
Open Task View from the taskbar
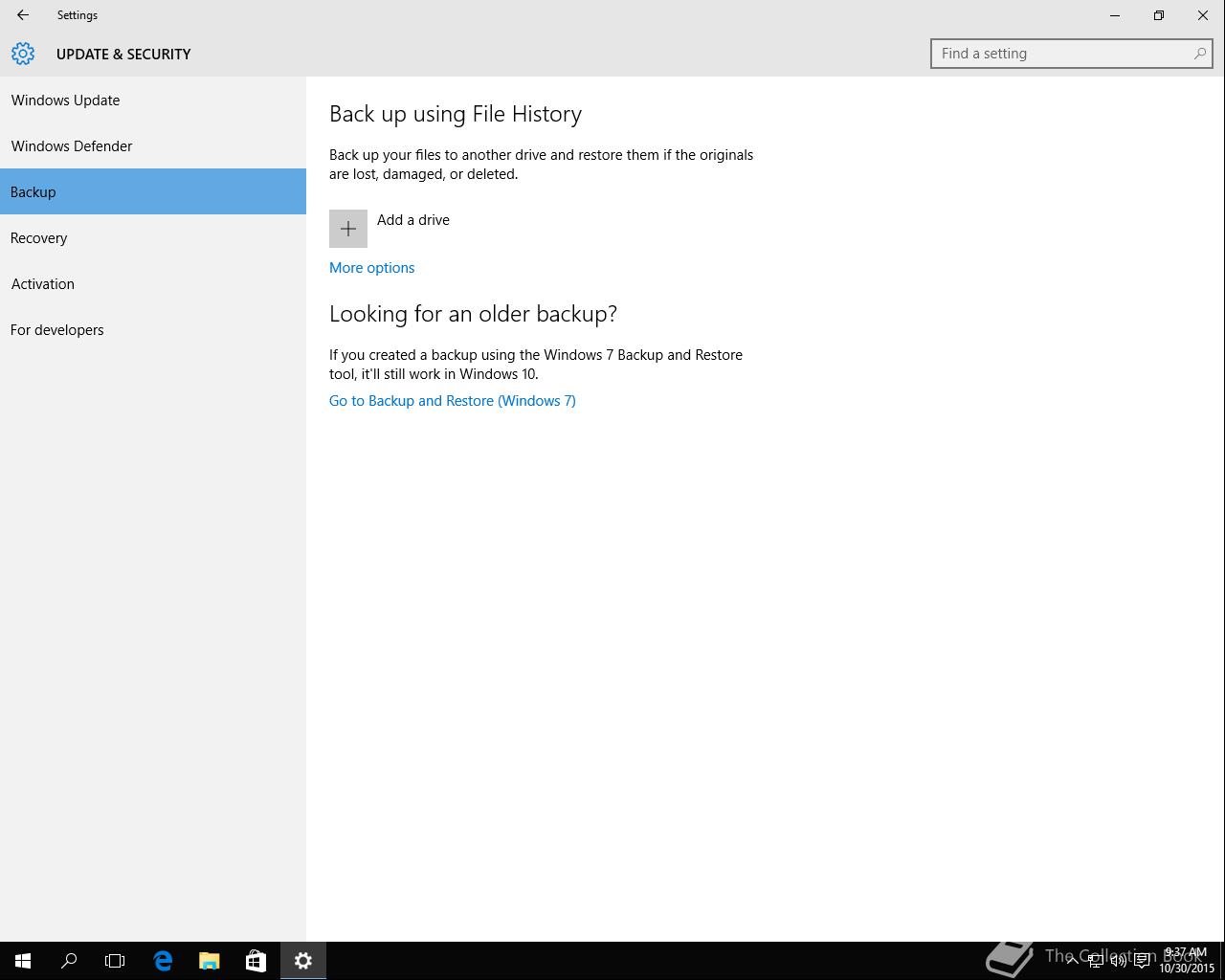[x=115, y=961]
